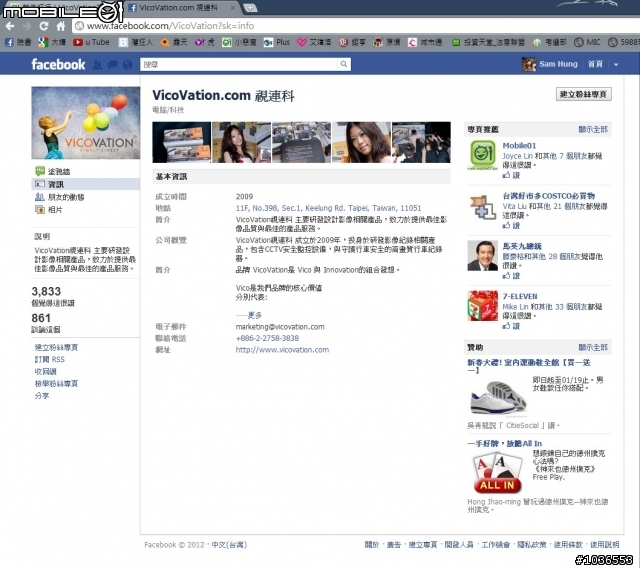
Task: Click the facebook logo
Action: tap(58, 64)
